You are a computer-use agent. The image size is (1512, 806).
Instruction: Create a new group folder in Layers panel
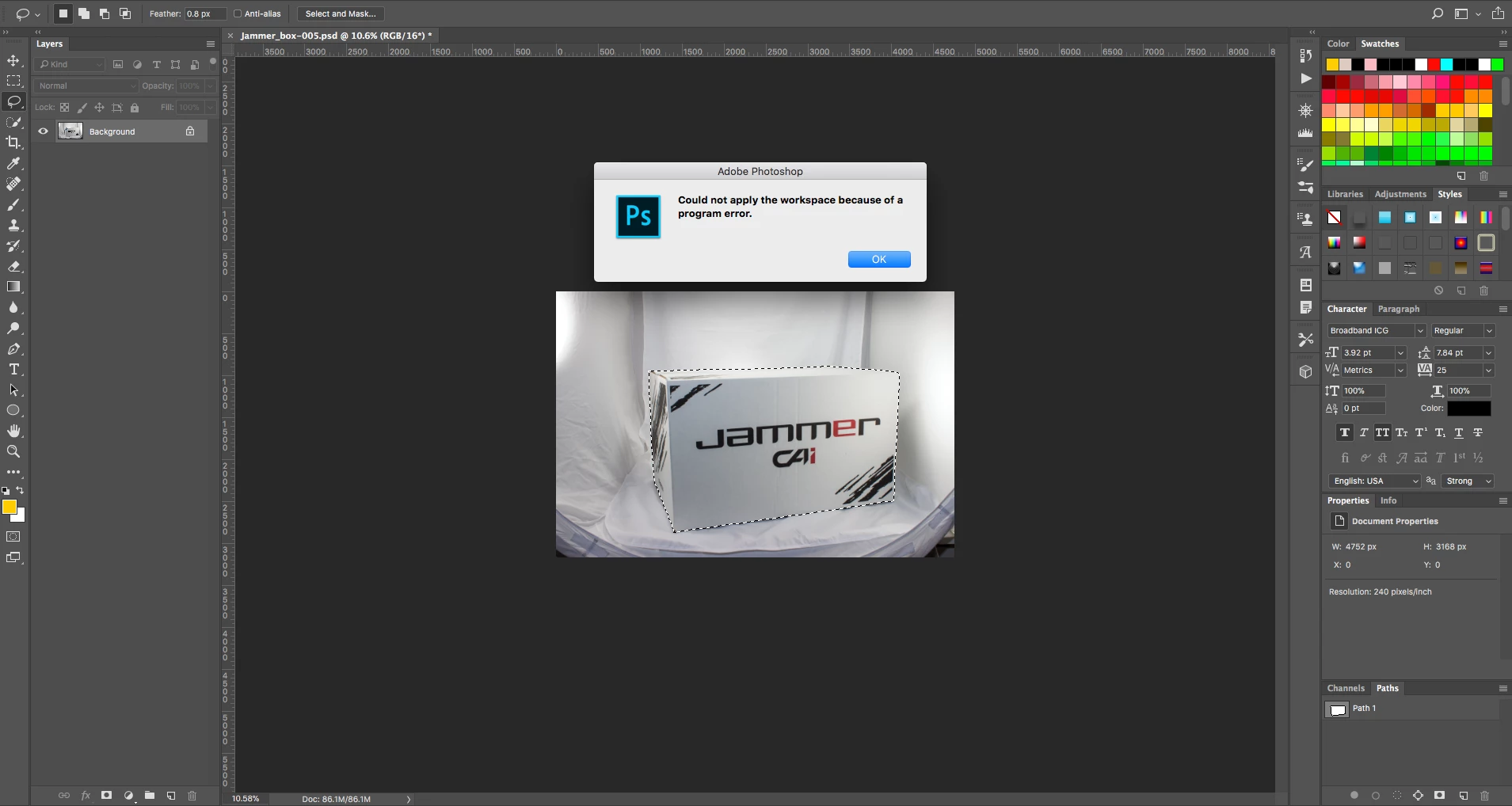(x=150, y=796)
